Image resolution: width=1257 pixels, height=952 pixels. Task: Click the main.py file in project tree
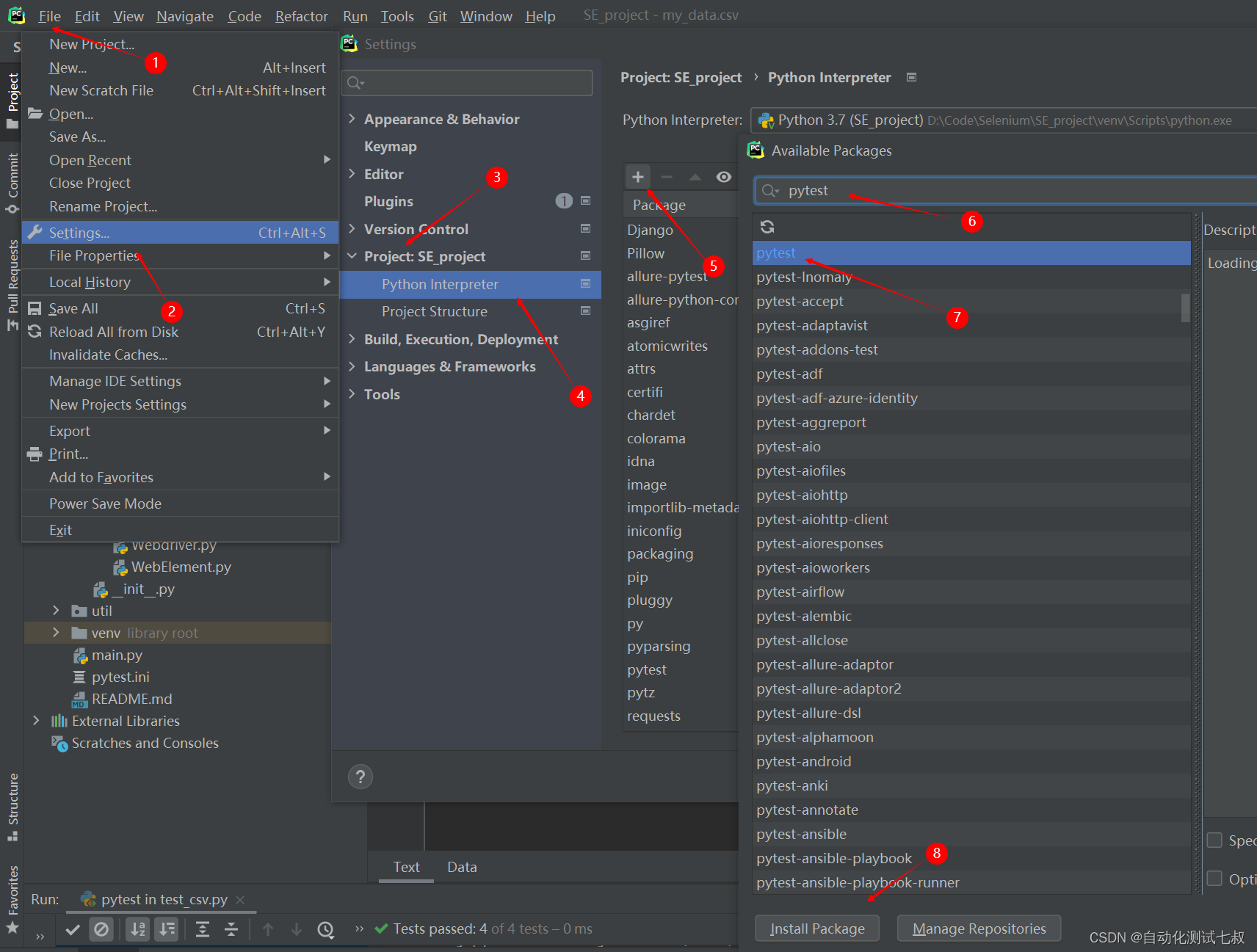(x=117, y=655)
